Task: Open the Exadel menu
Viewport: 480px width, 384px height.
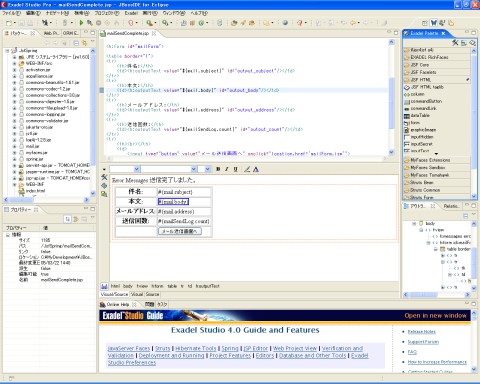Action: tap(131, 13)
